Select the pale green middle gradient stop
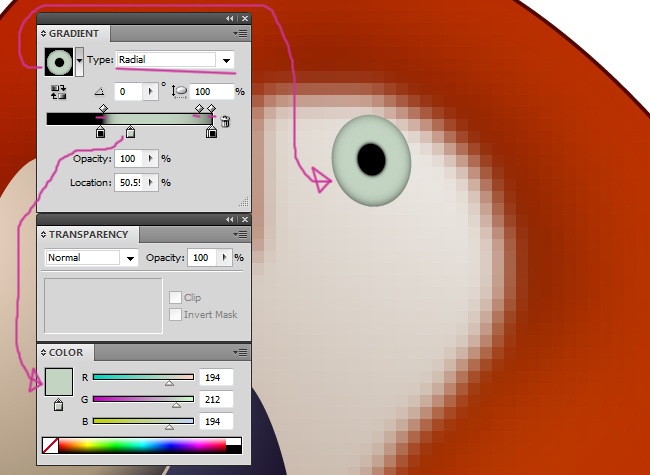Image resolution: width=650 pixels, height=475 pixels. (130, 132)
